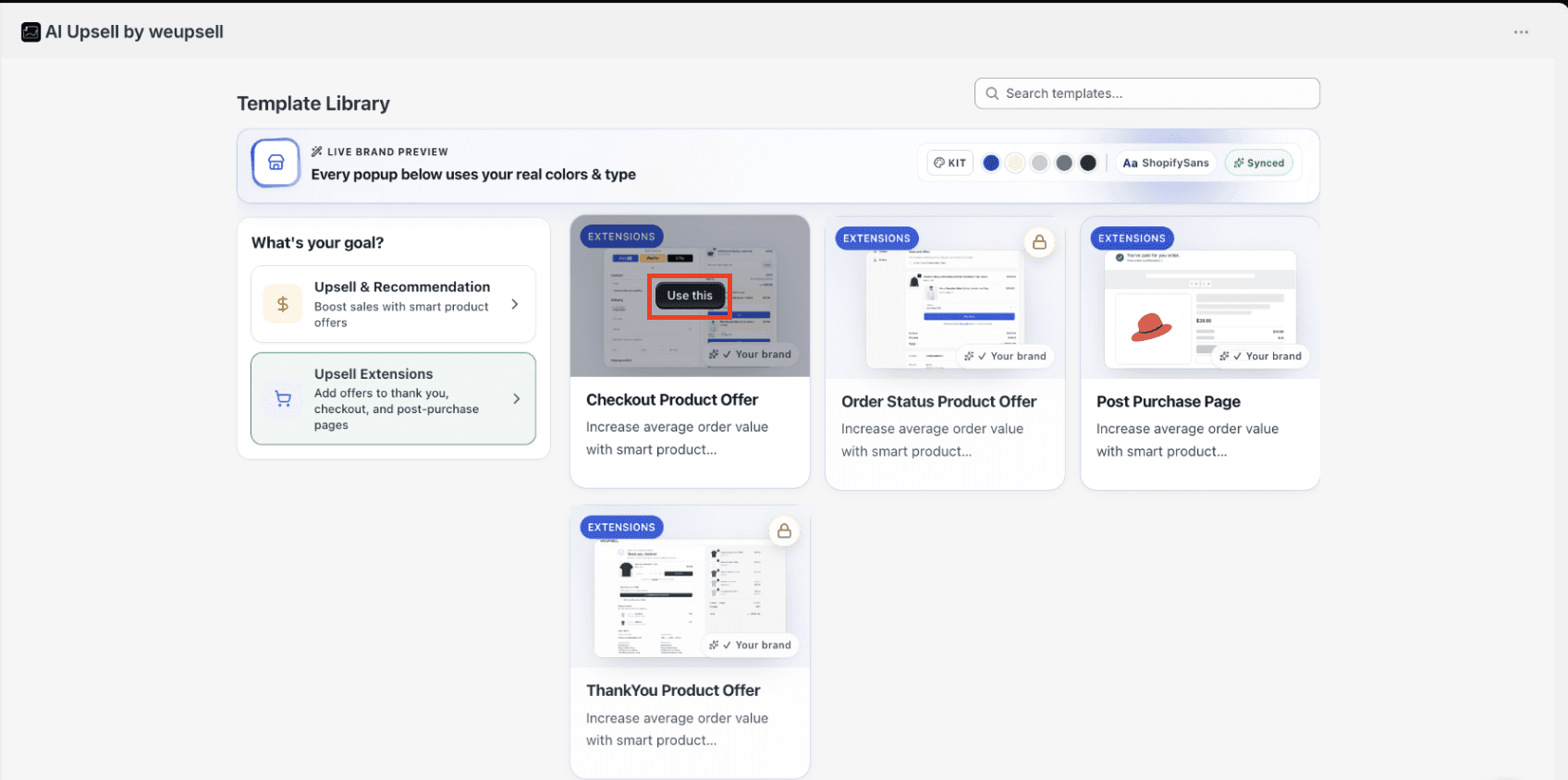Click the Template Library heading
Screen dimensions: 1568x780
point(313,104)
